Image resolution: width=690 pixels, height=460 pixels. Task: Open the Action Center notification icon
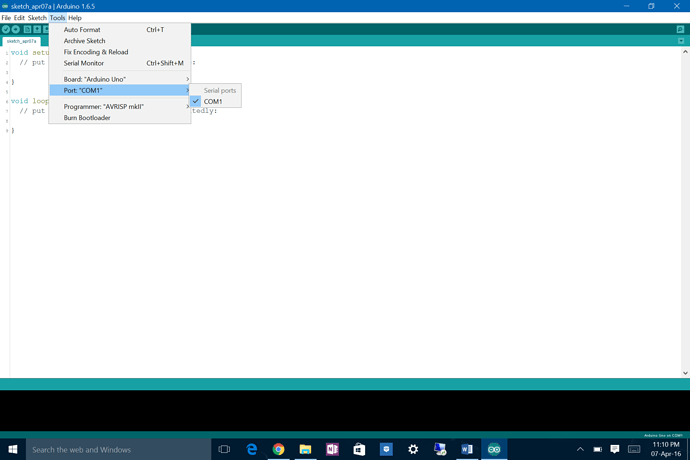tap(615, 449)
